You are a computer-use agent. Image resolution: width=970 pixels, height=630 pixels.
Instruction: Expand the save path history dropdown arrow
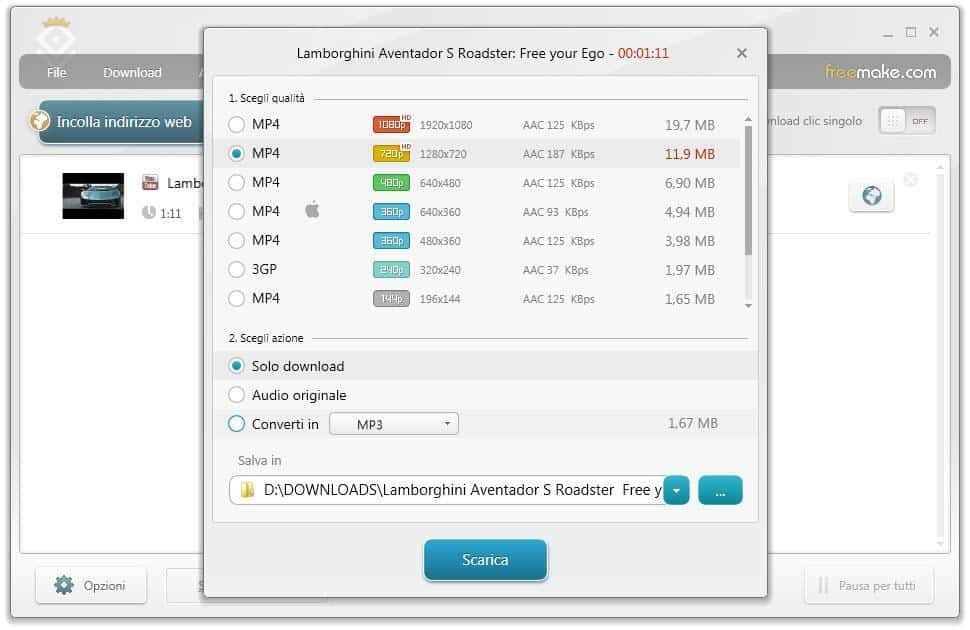tap(677, 490)
